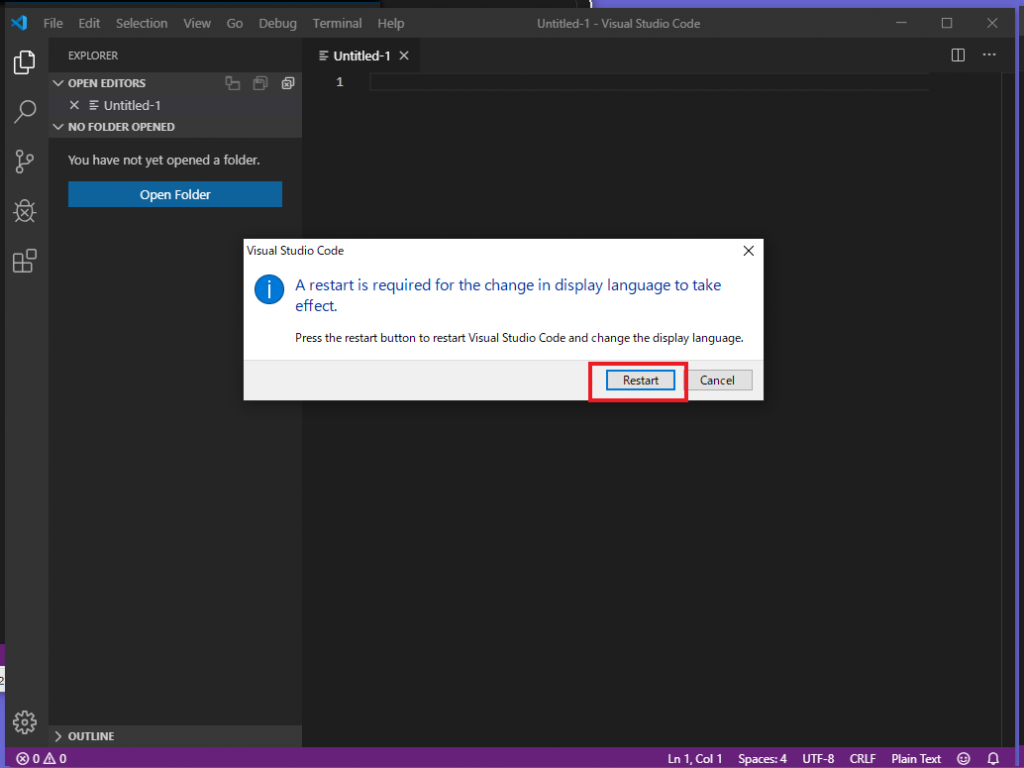This screenshot has width=1024, height=768.
Task: Click Spaces: 4 indentation setting
Action: 762,759
